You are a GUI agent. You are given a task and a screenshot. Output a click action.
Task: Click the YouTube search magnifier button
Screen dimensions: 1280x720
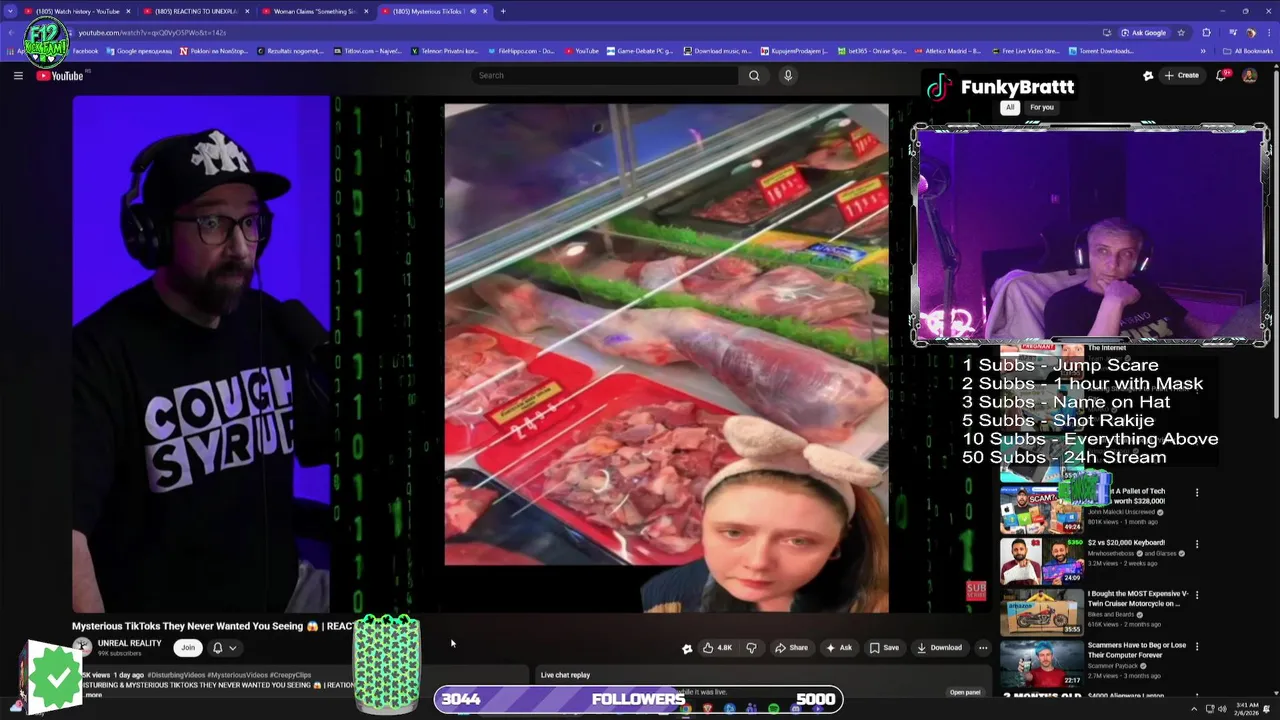coord(754,75)
